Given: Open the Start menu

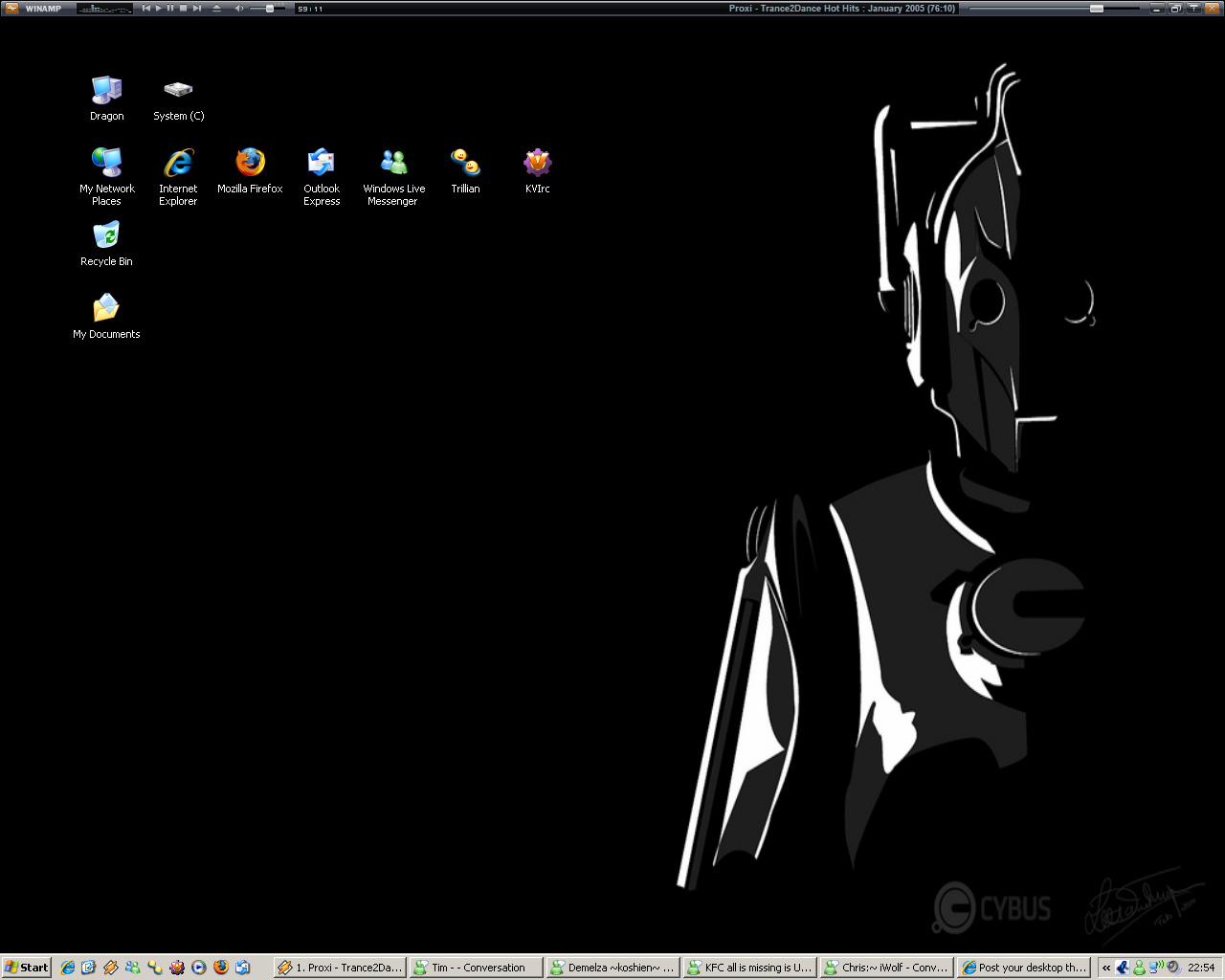Looking at the screenshot, I should click(27, 968).
